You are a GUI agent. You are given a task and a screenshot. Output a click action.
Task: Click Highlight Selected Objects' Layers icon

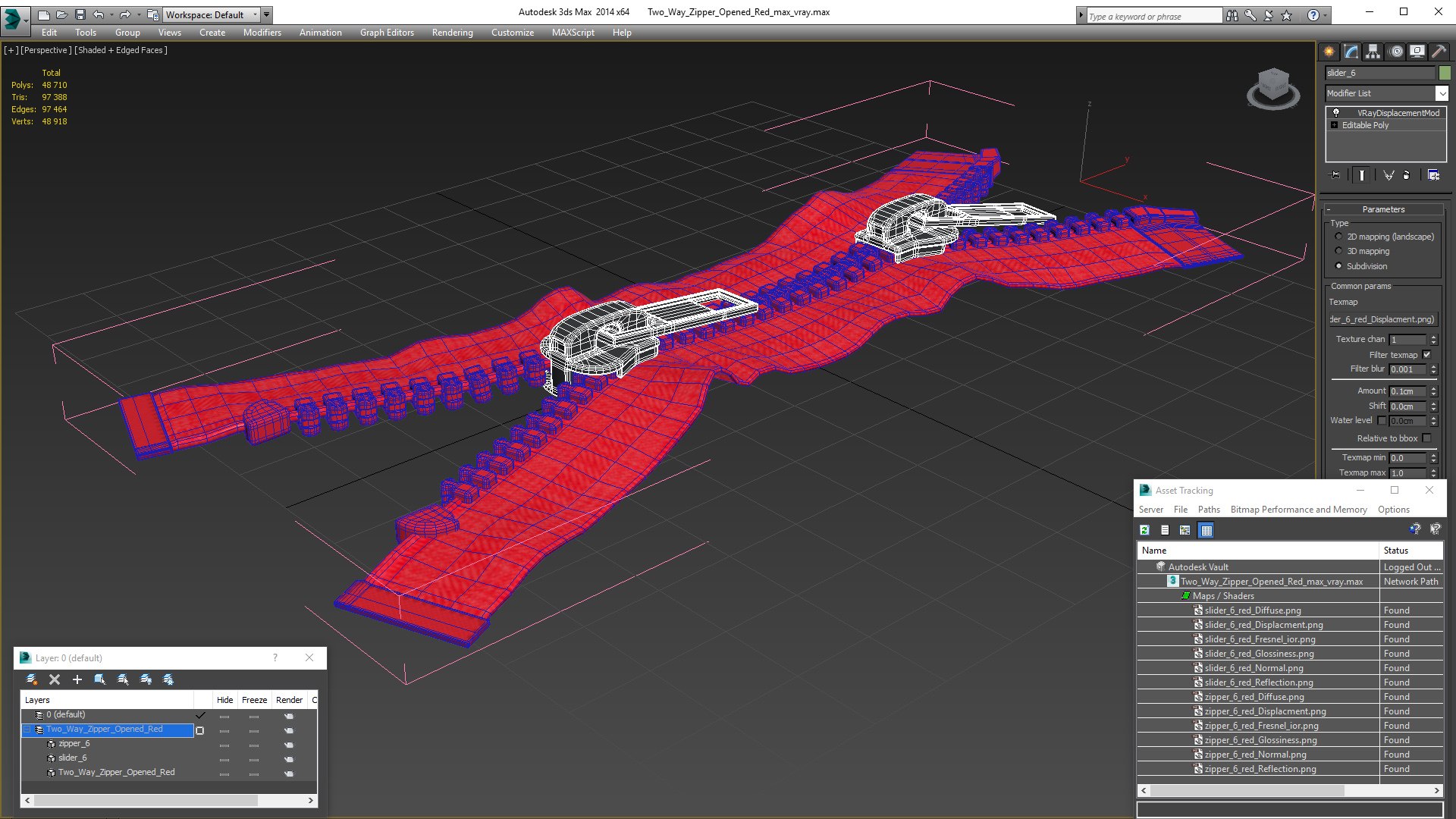[123, 679]
